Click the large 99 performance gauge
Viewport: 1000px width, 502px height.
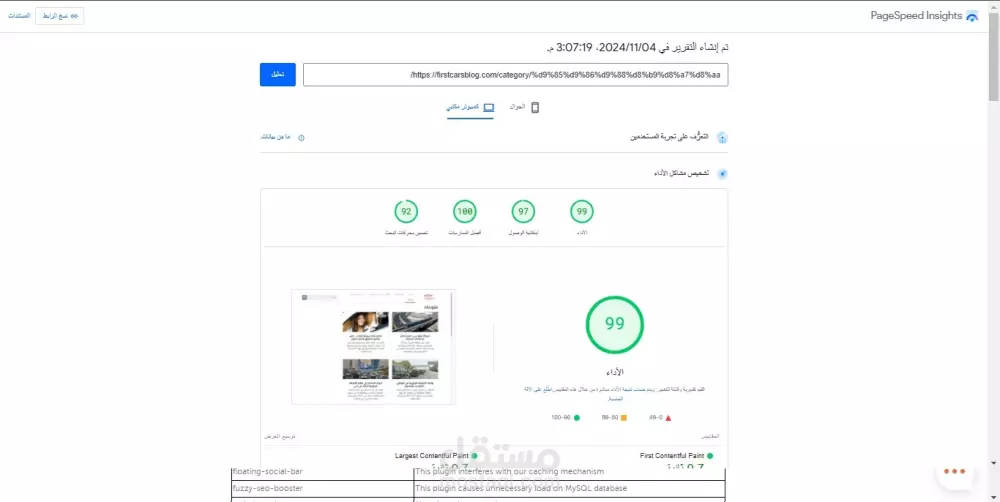click(x=615, y=325)
